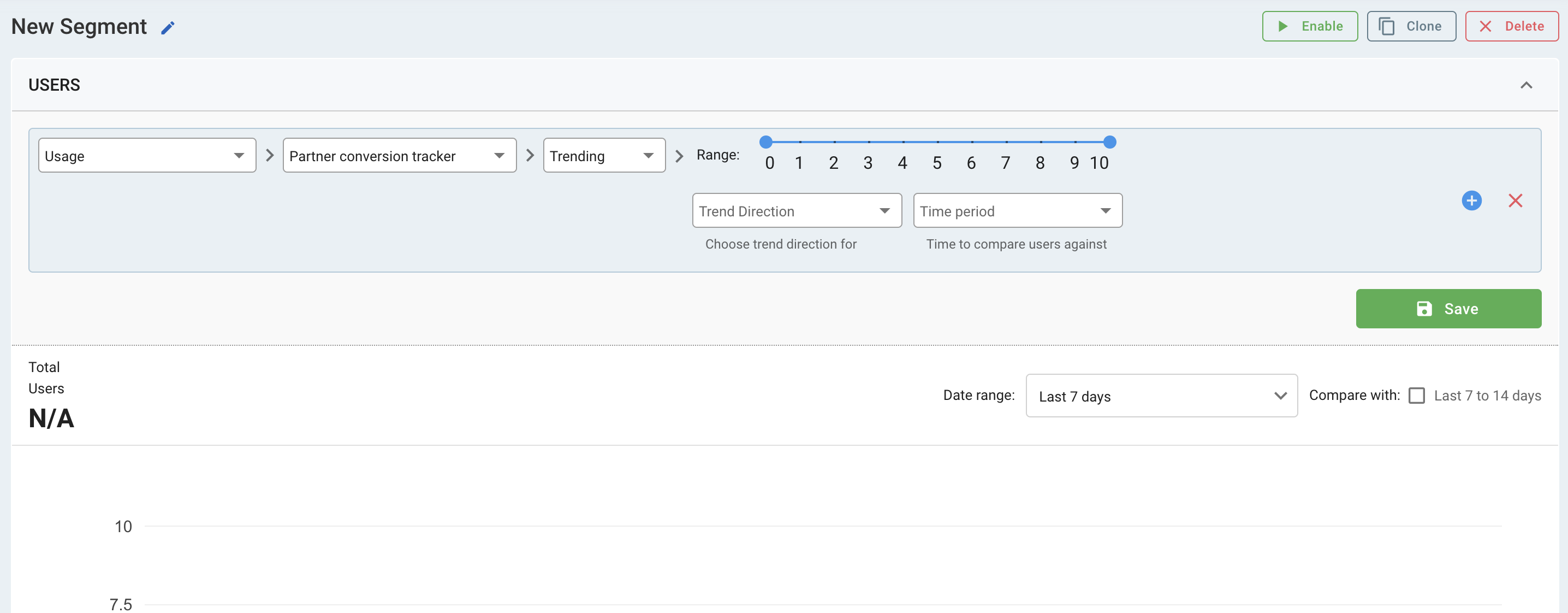The image size is (1568, 613).
Task: Open the Trend Direction dropdown
Action: click(x=797, y=211)
